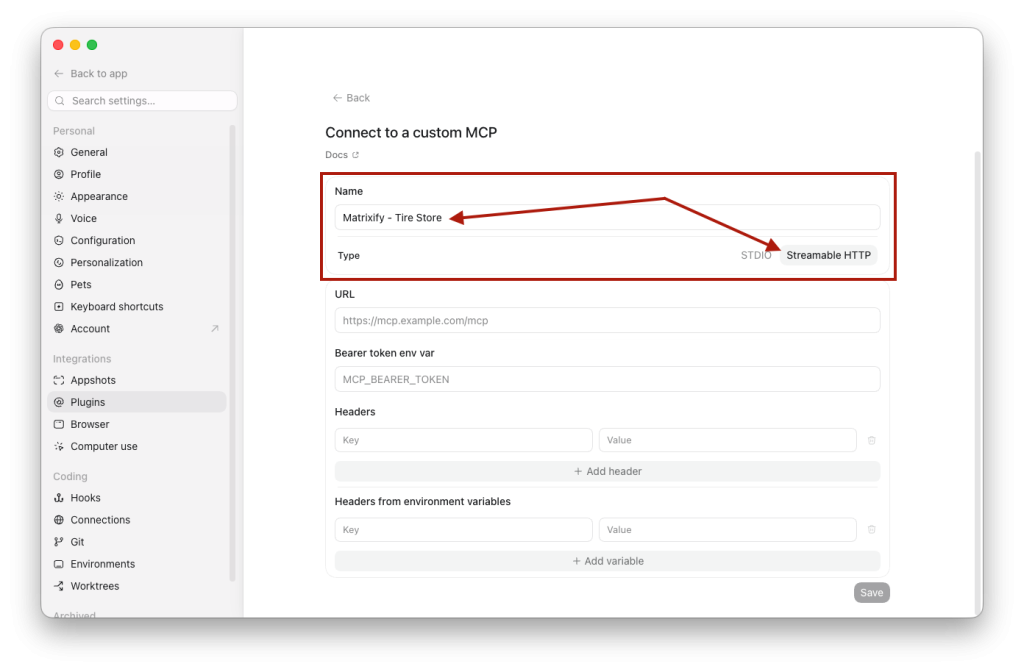Click the Environments monitor icon
Screen dimensions: 1024x672
point(59,564)
